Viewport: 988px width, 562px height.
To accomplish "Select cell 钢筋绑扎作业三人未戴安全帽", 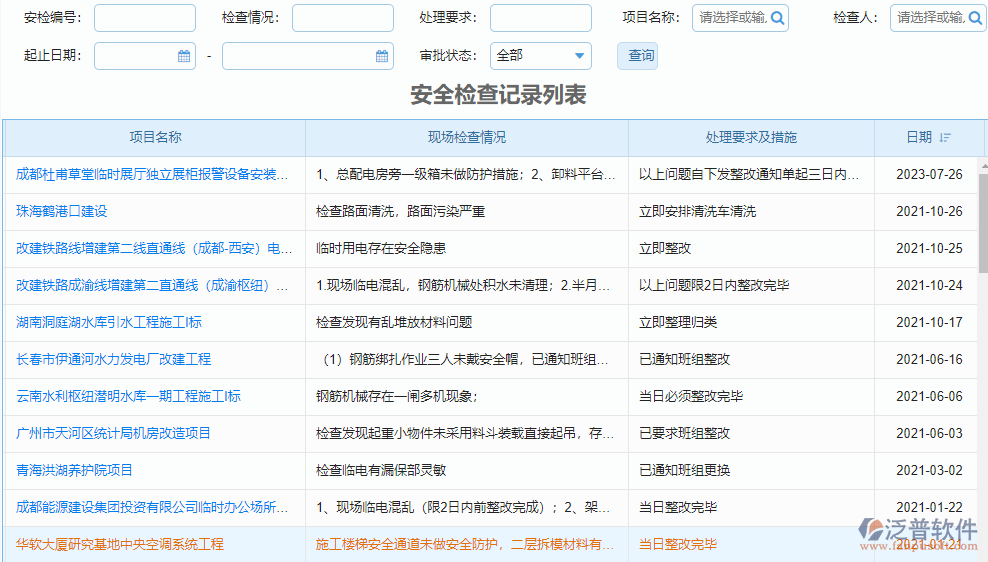I will tap(465, 359).
